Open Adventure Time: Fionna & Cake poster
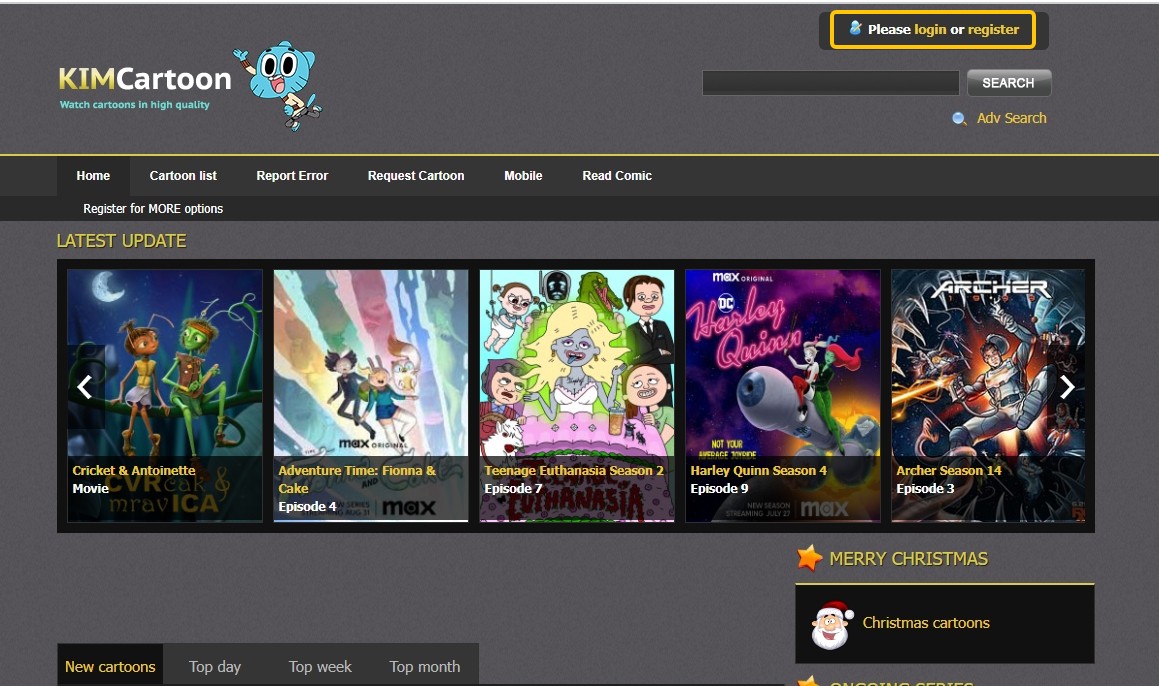Screen dimensions: 1159x686 (371, 395)
